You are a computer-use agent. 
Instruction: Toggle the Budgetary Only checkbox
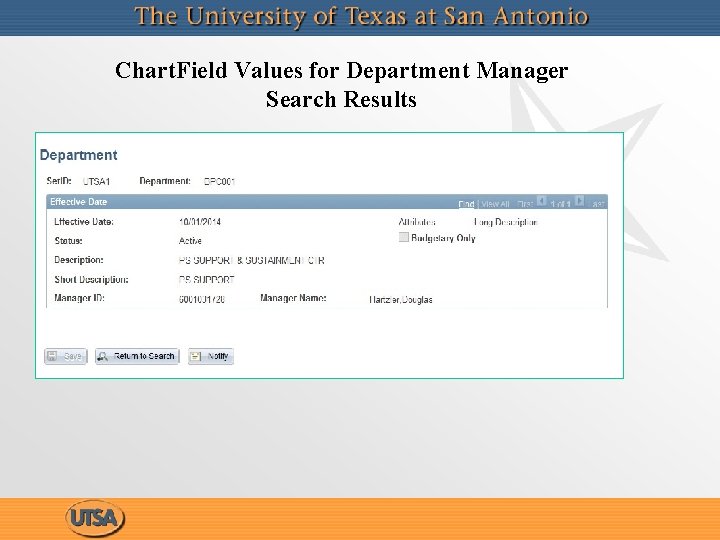tap(404, 237)
